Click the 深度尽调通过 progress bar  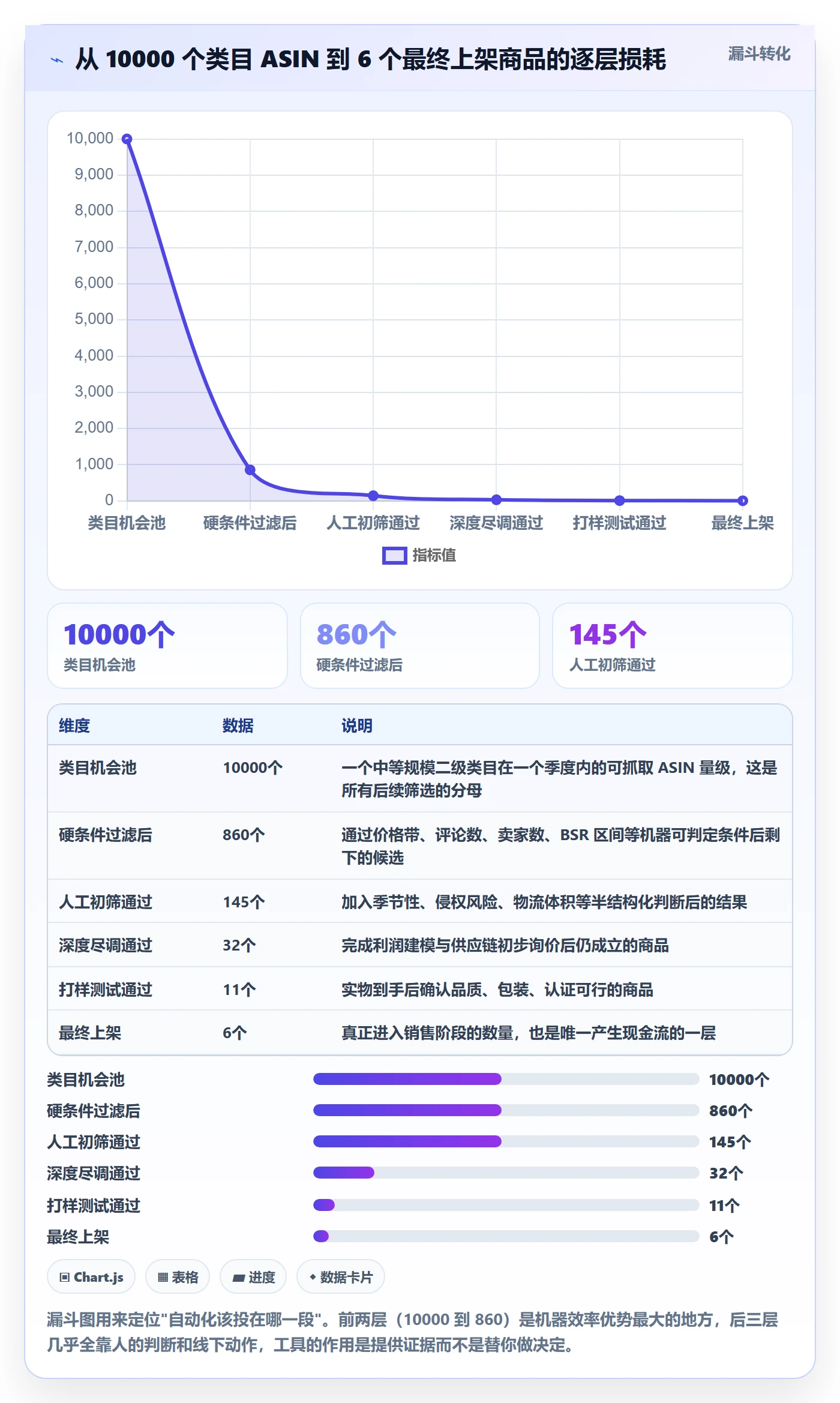[506, 1173]
